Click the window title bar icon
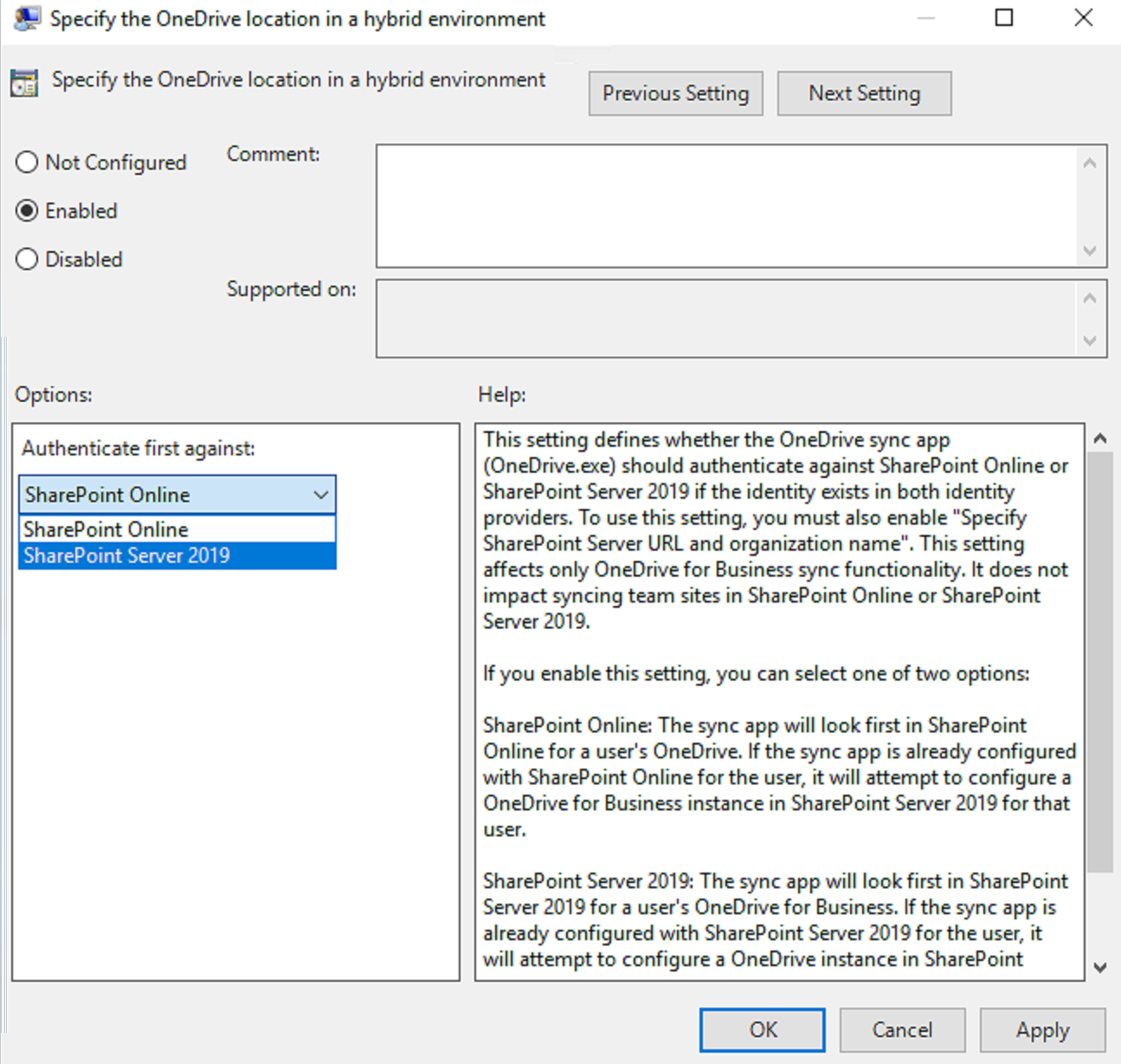Screen dimensions: 1121x1064 26,18
